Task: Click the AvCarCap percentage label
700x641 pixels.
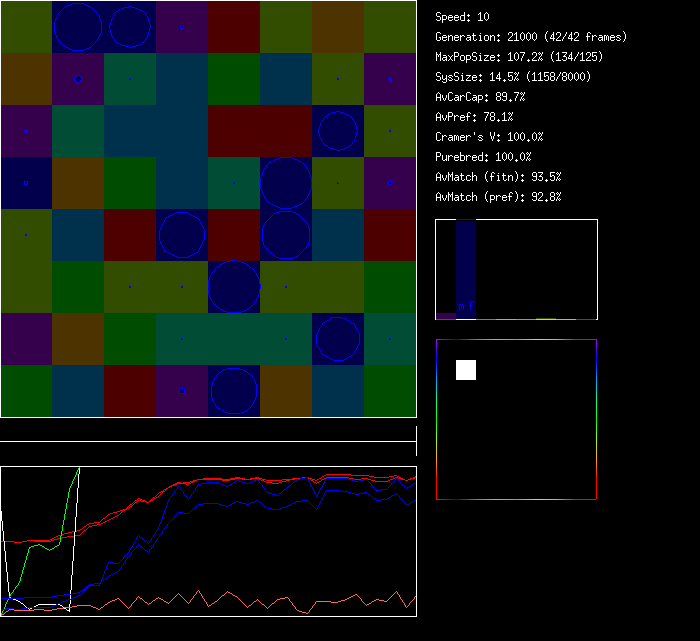Action: tap(480, 97)
